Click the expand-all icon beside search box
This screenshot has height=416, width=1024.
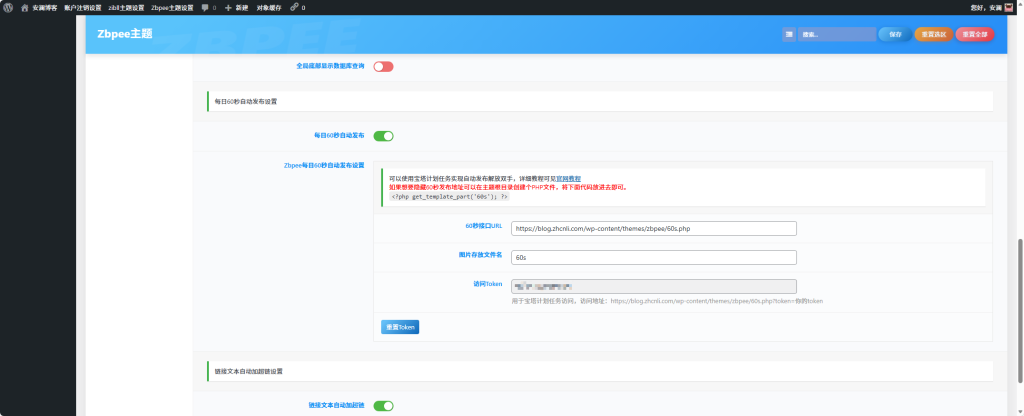[789, 34]
